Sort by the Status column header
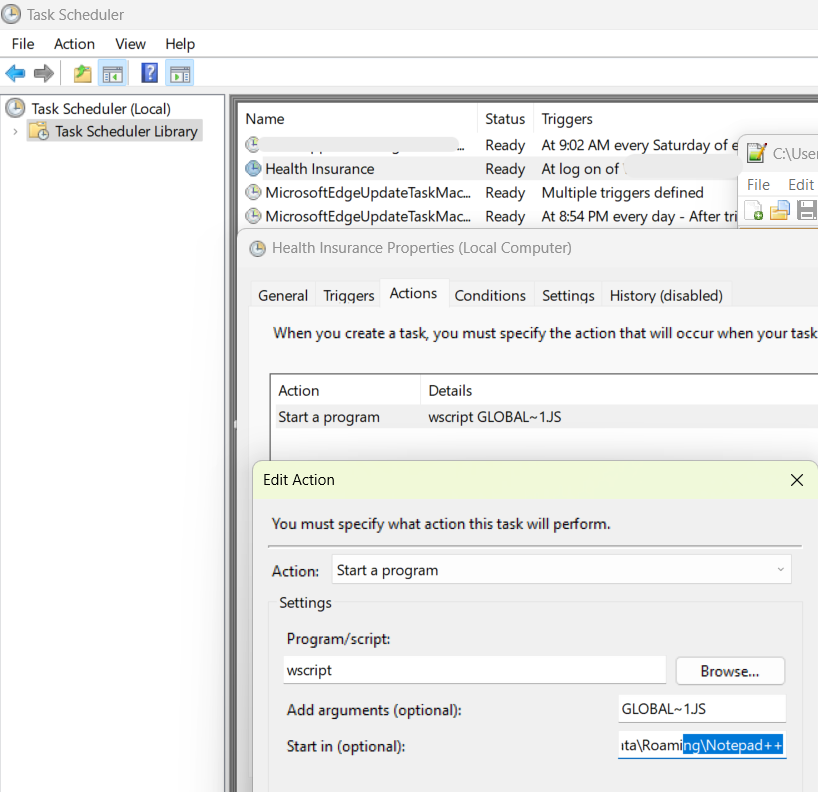Image resolution: width=818 pixels, height=792 pixels. pos(505,119)
